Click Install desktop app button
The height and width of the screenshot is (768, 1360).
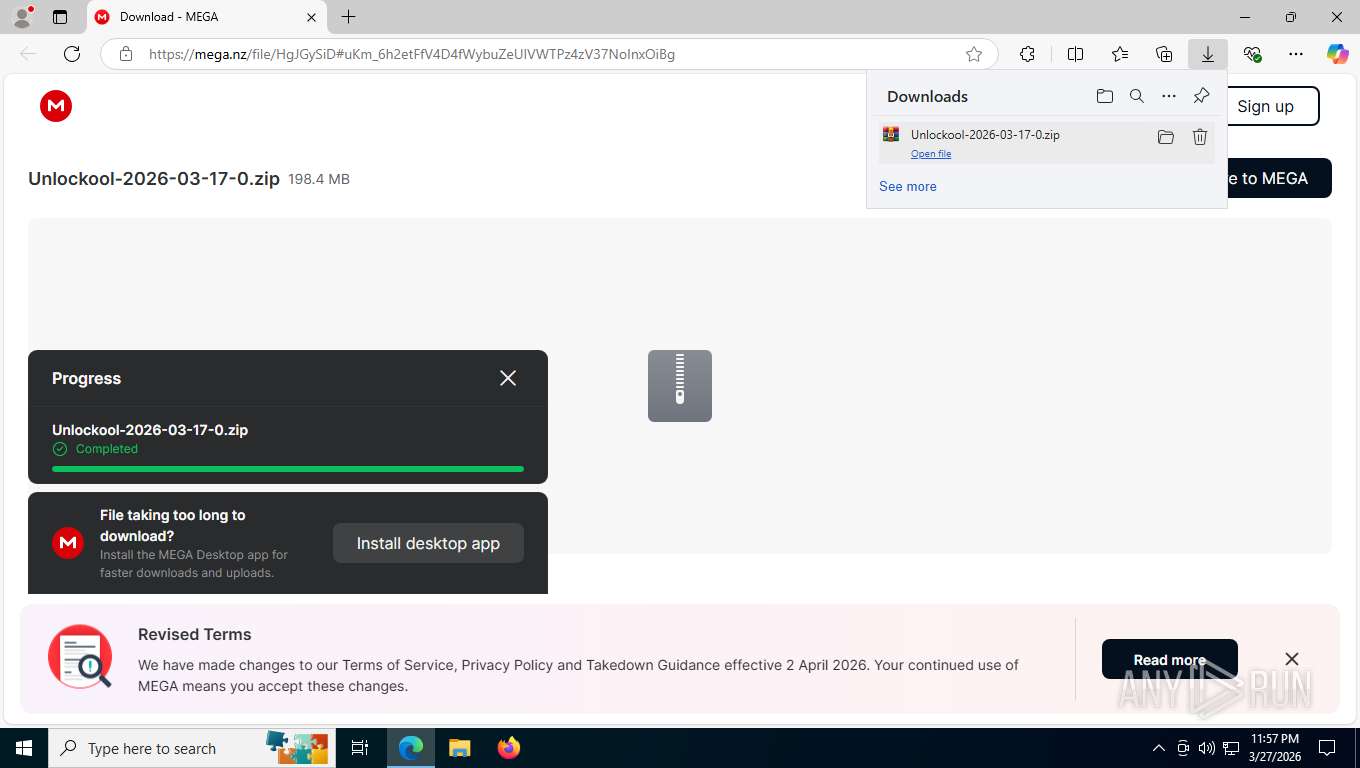(428, 543)
